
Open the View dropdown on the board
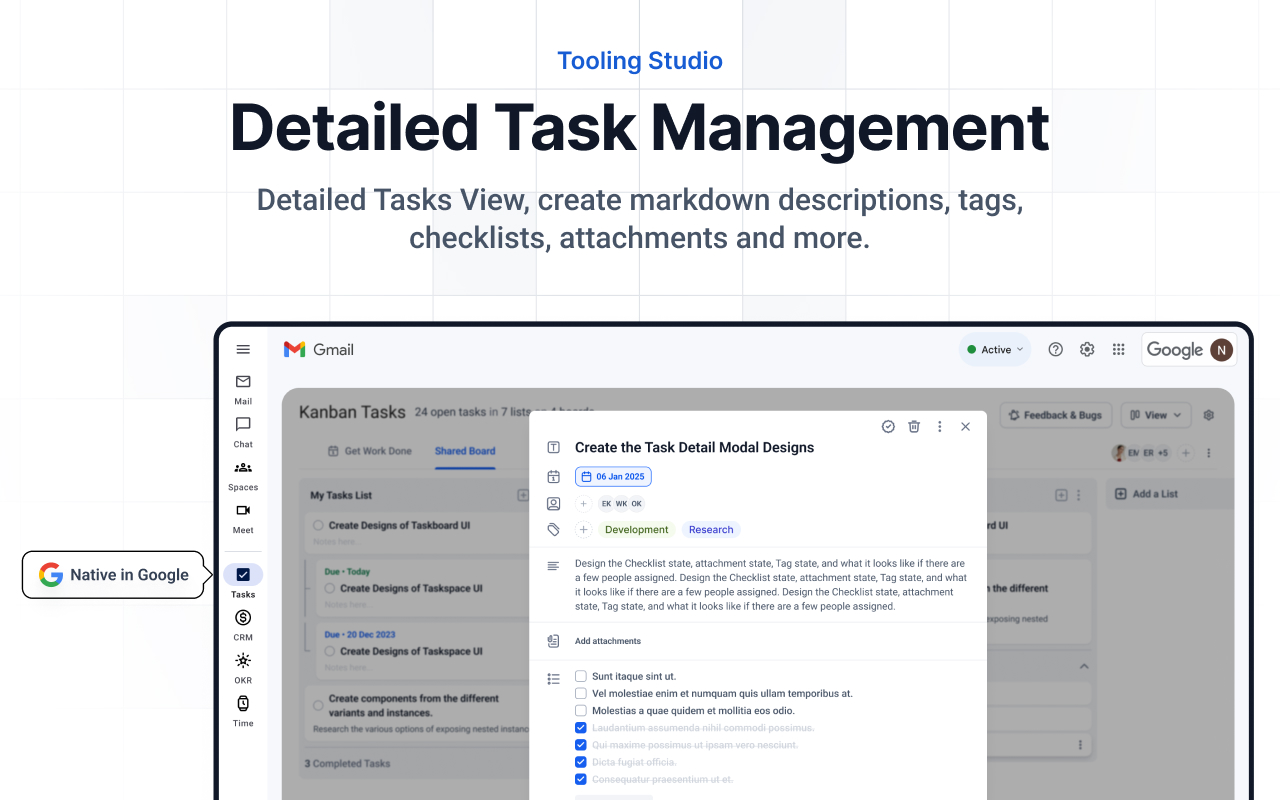(1155, 414)
